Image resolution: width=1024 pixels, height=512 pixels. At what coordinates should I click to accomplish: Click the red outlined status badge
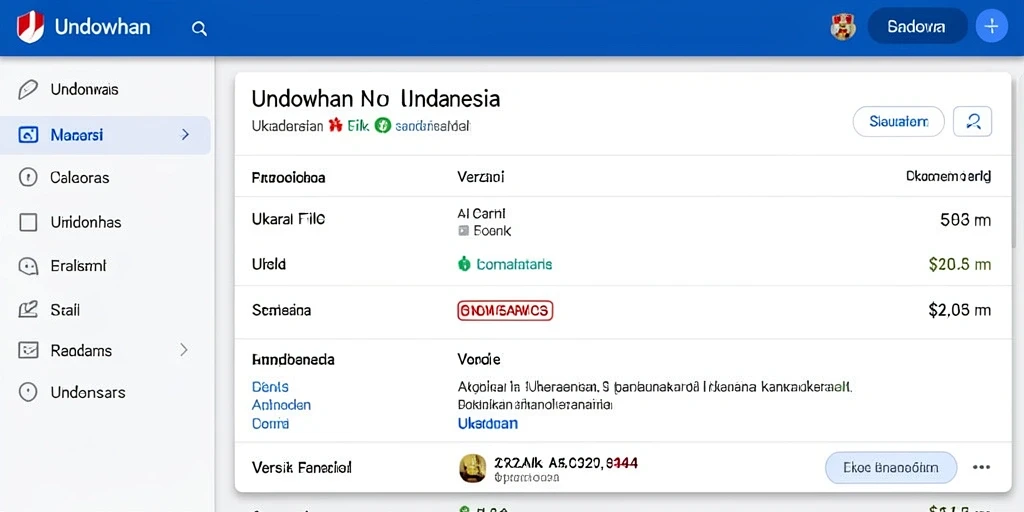coord(505,311)
